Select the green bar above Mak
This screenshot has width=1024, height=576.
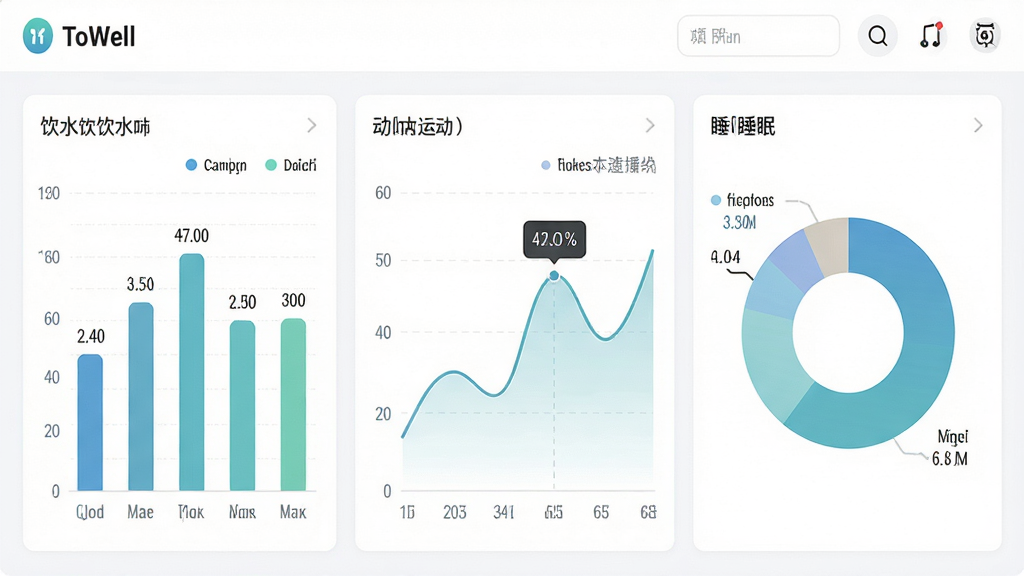pyautogui.click(x=293, y=405)
